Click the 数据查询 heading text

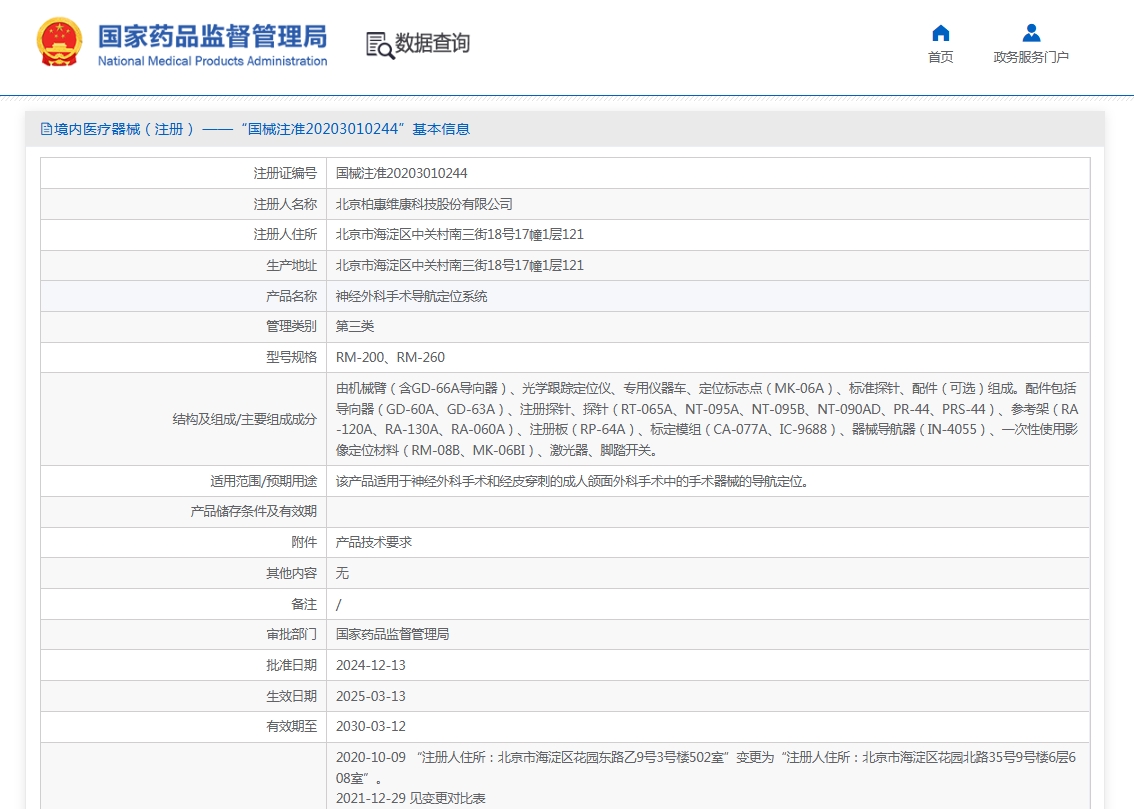(432, 43)
